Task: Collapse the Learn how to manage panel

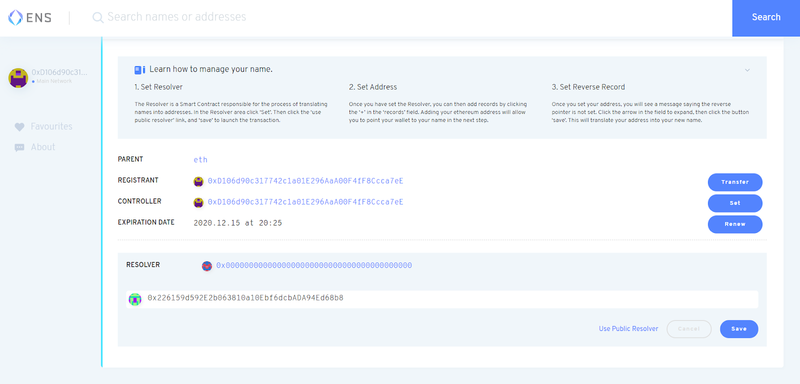Action: point(747,70)
